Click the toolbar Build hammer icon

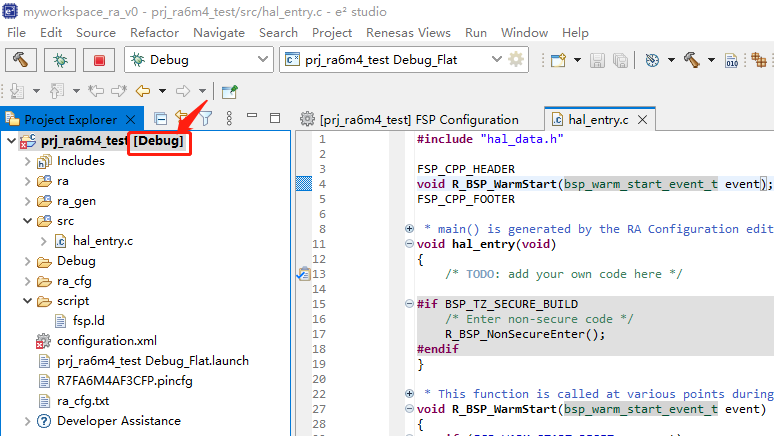pyautogui.click(x=692, y=60)
